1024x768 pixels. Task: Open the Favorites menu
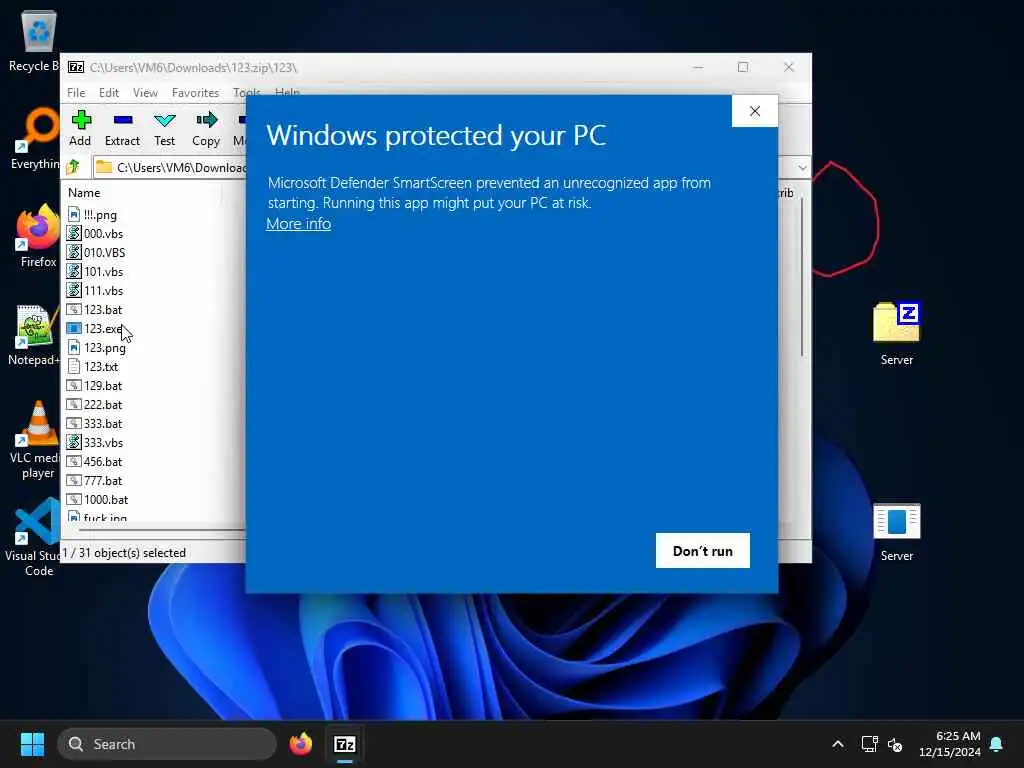click(195, 93)
